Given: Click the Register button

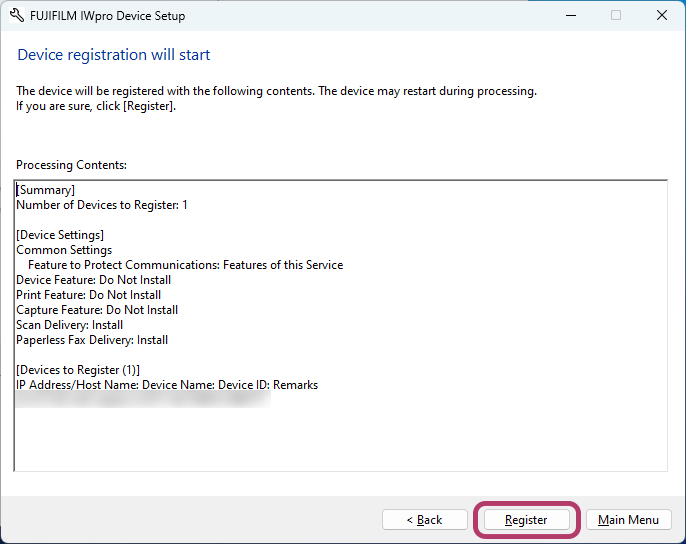Looking at the screenshot, I should [526, 519].
